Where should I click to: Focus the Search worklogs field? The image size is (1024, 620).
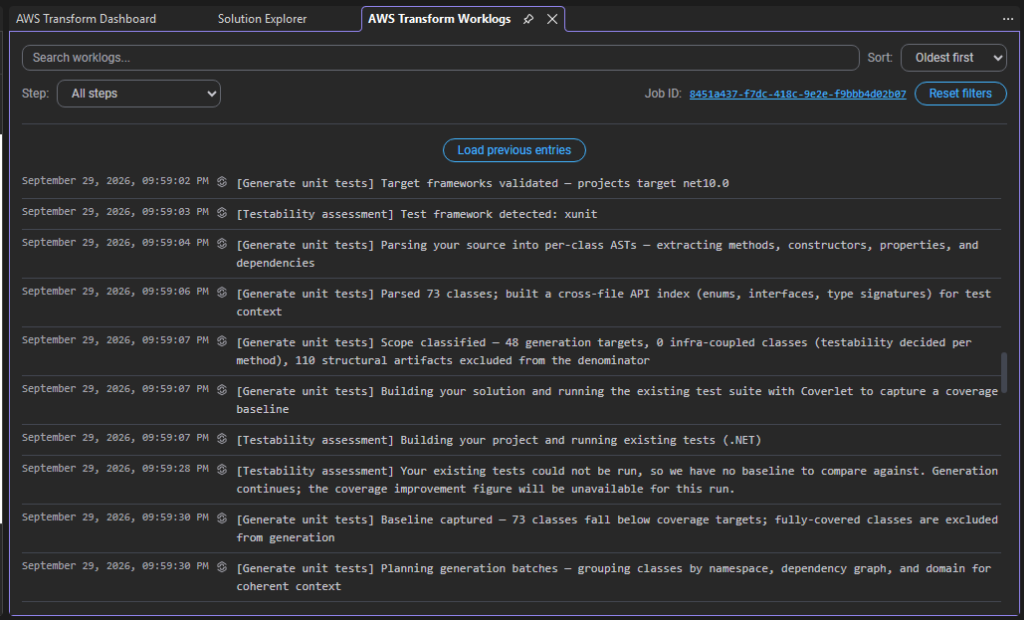click(441, 57)
